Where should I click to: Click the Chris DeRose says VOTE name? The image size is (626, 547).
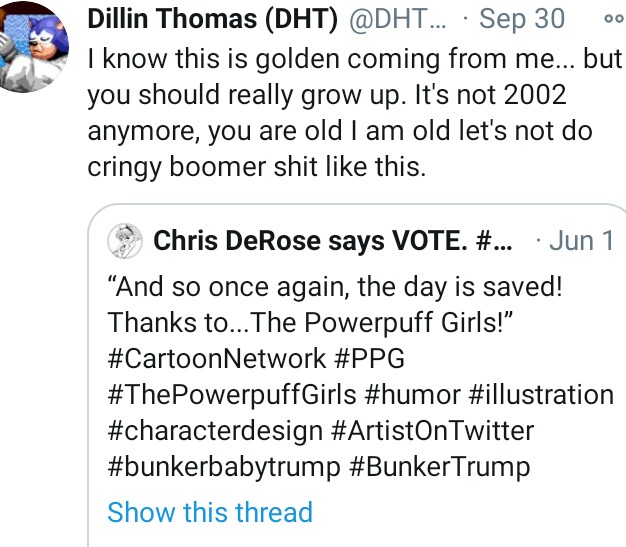[333, 241]
